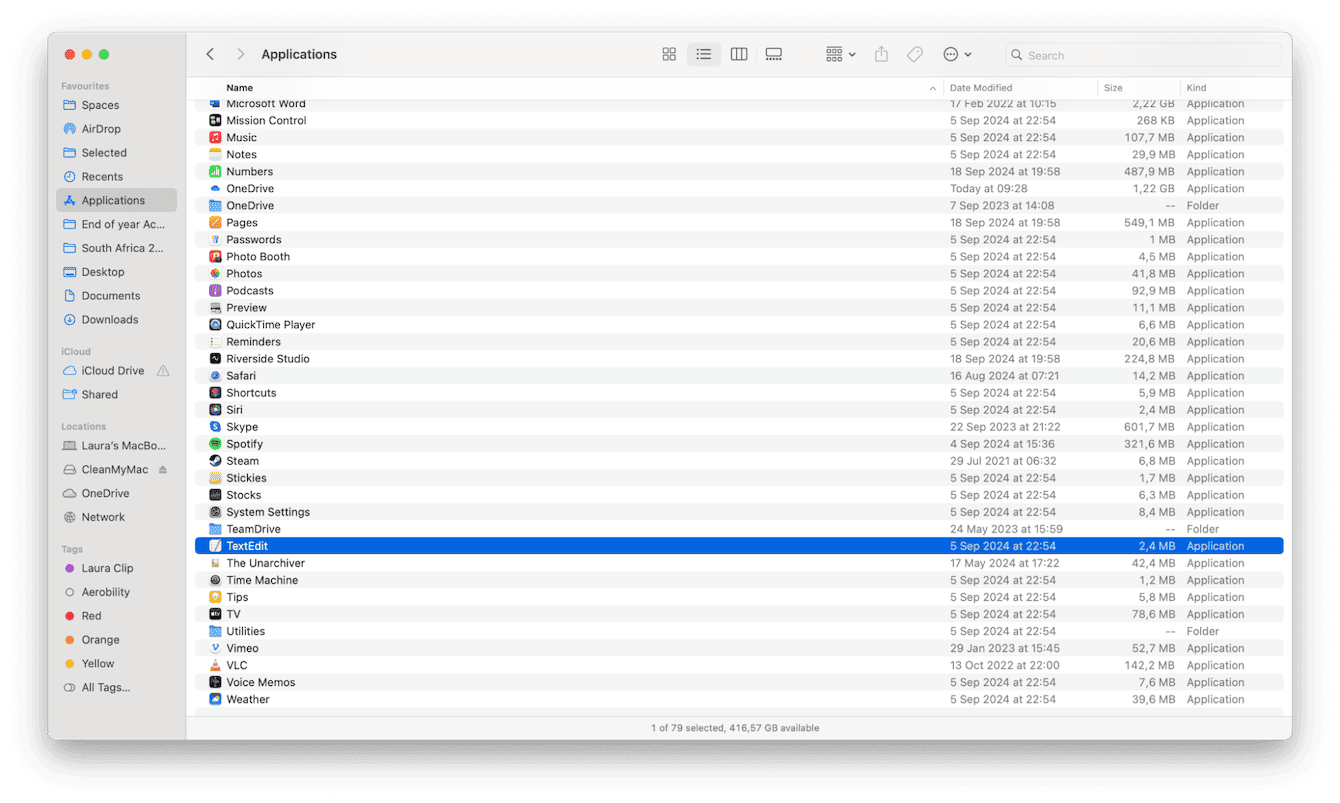The width and height of the screenshot is (1340, 803).
Task: Switch to column view
Action: 738,54
